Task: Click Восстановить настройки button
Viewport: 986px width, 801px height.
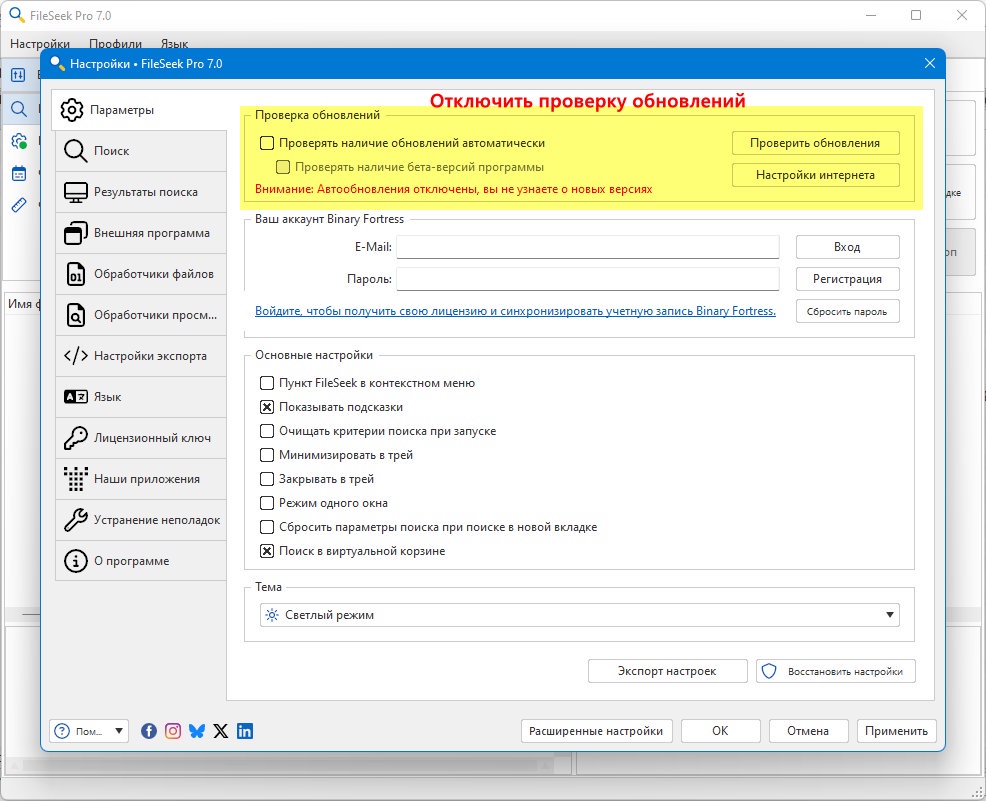Action: coord(836,671)
